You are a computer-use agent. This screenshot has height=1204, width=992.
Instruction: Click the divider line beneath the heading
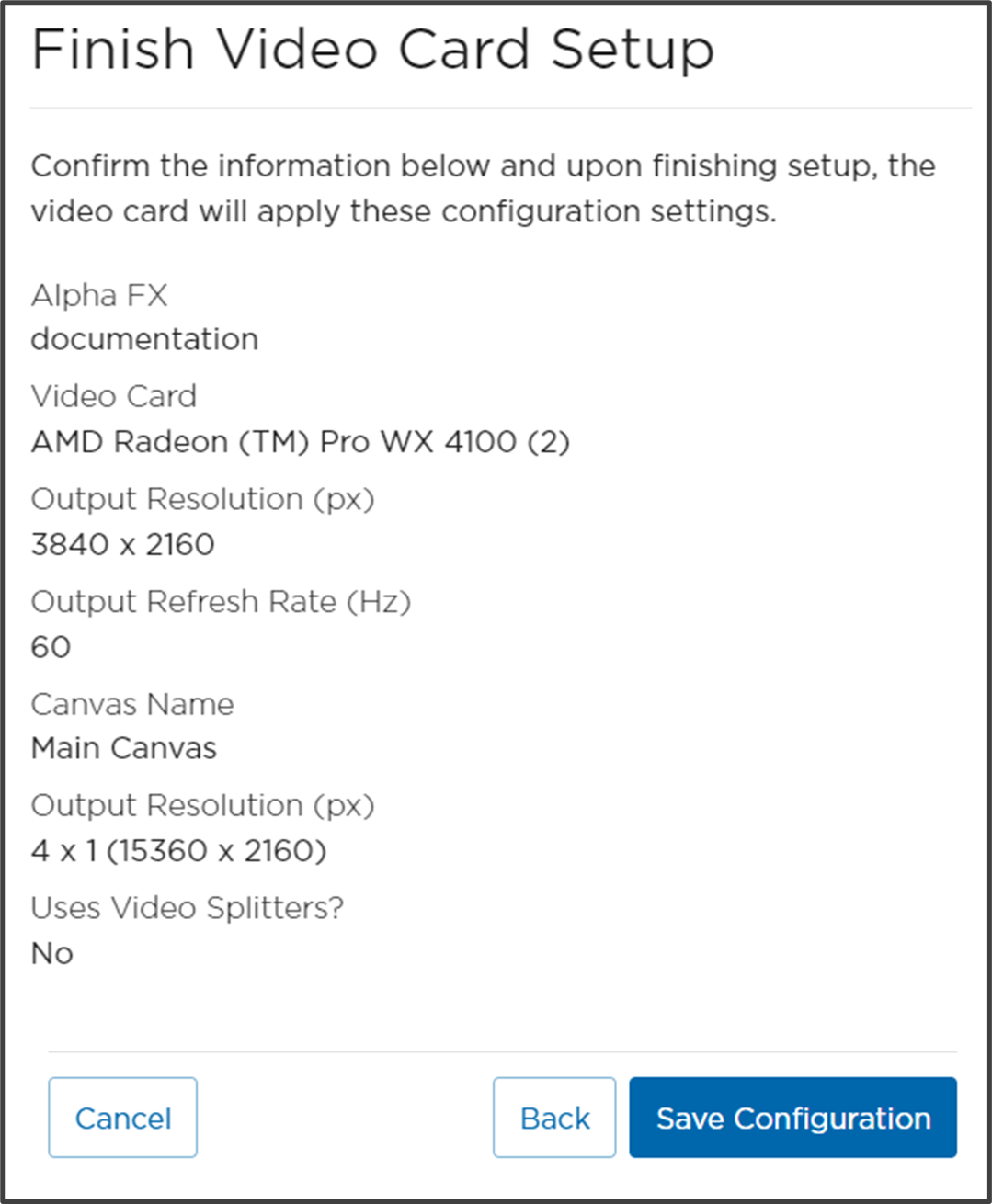pos(501,108)
